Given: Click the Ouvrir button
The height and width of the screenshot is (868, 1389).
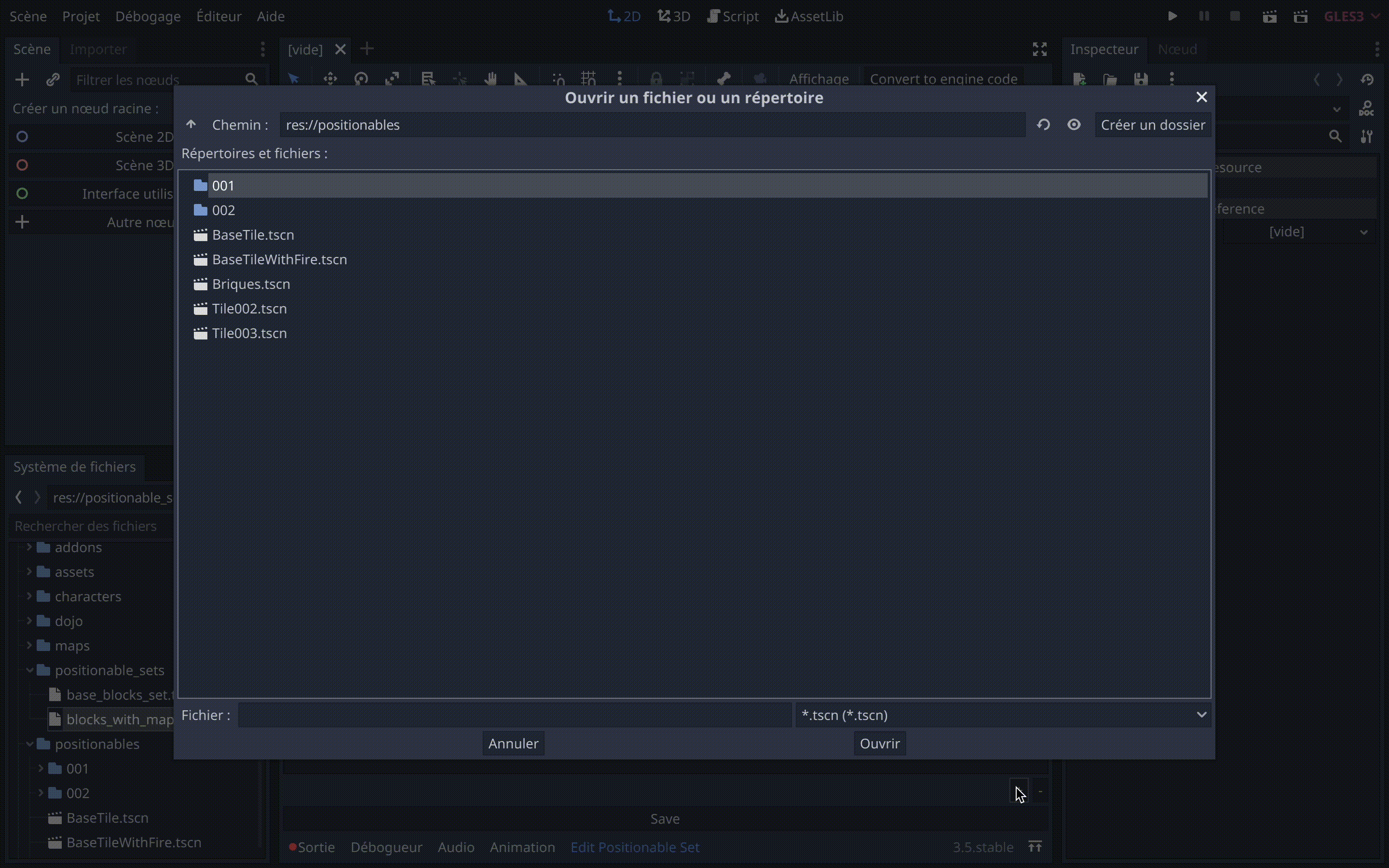Looking at the screenshot, I should pos(879,744).
